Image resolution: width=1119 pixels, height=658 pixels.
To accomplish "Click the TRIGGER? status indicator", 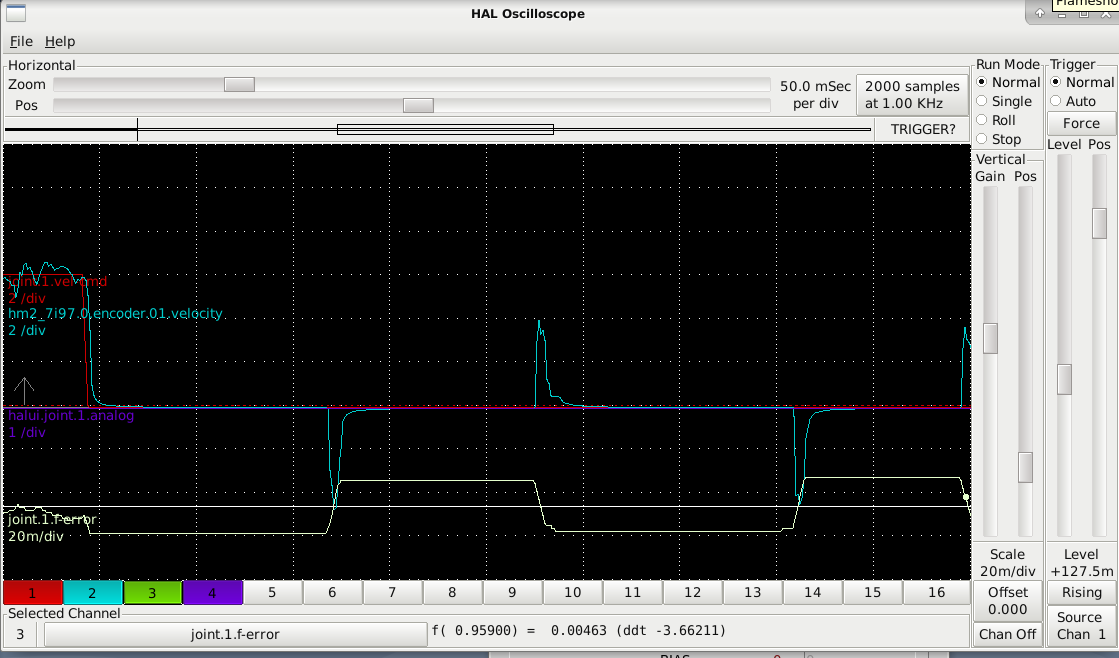I will (922, 129).
